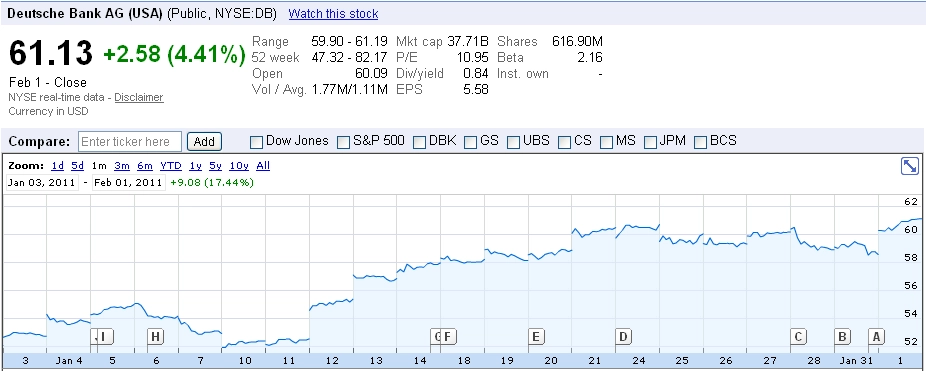926x371 pixels.
Task: Enable S&P 500 comparison checkbox
Action: click(x=343, y=142)
